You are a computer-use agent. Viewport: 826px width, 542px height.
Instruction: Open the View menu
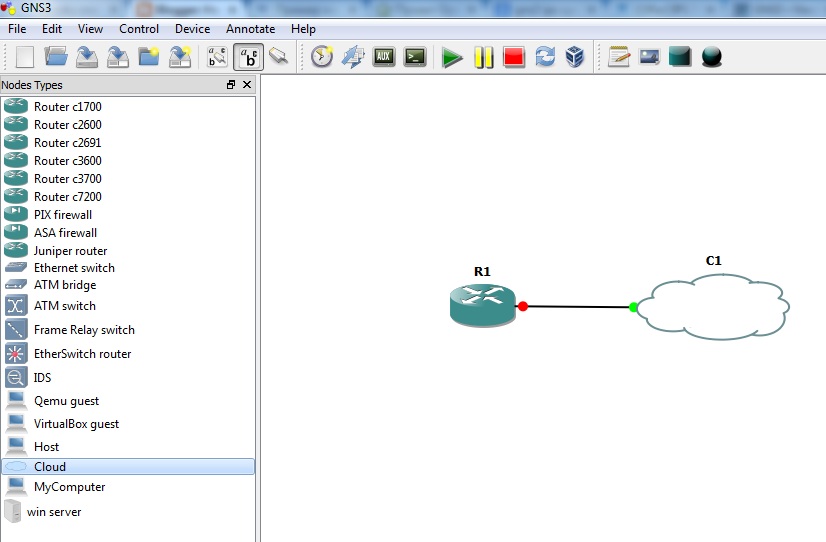point(90,29)
